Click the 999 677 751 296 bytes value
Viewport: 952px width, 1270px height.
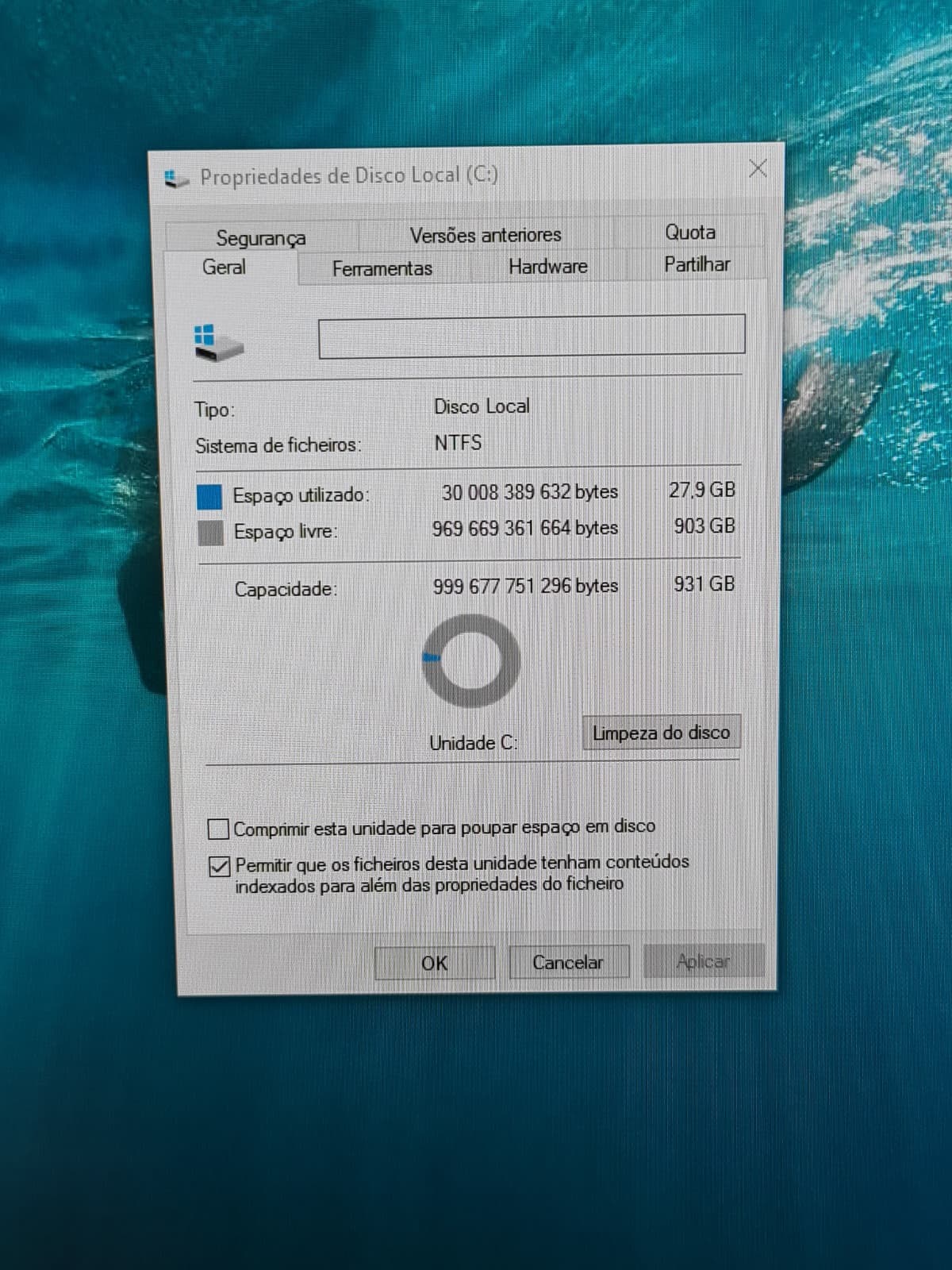pyautogui.click(x=525, y=586)
